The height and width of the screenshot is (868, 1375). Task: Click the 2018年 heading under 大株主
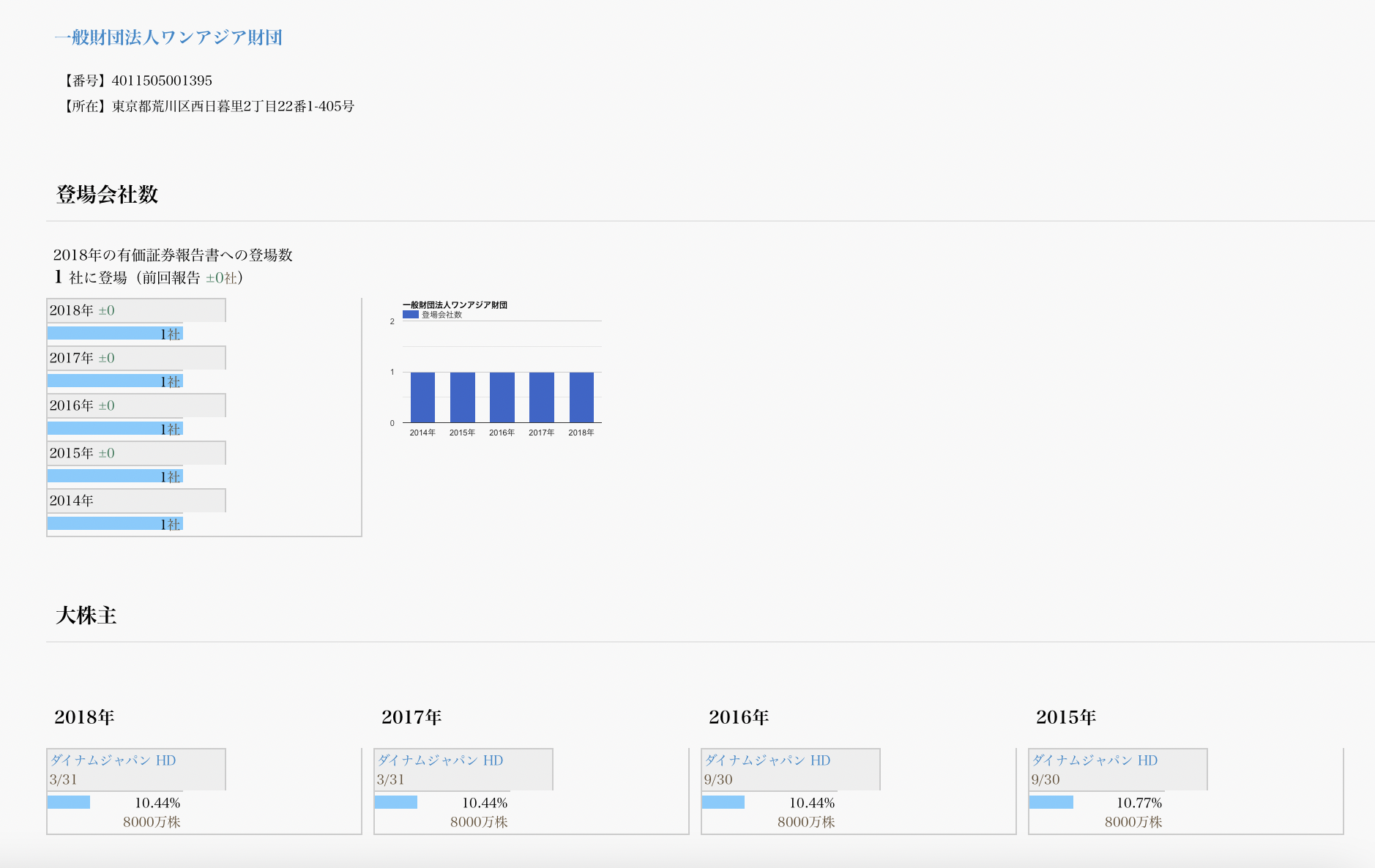point(84,717)
